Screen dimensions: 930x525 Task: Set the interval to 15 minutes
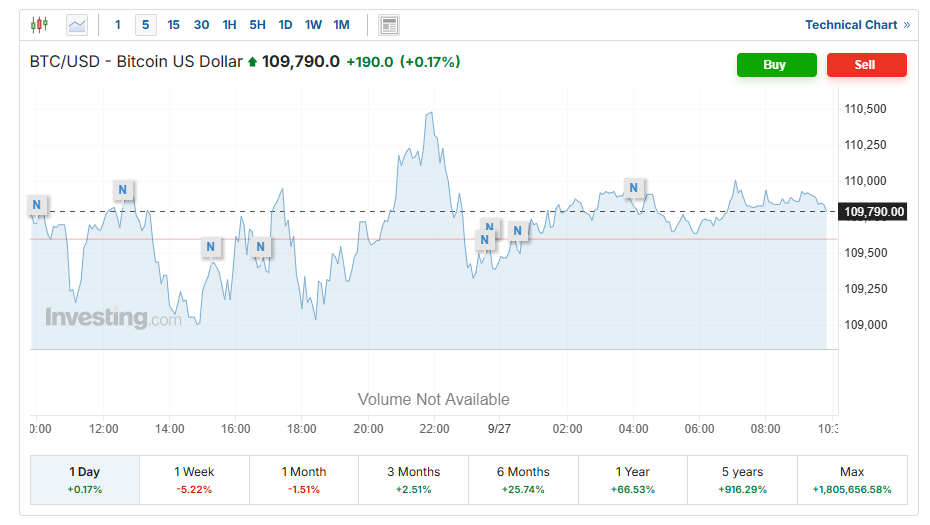click(174, 25)
